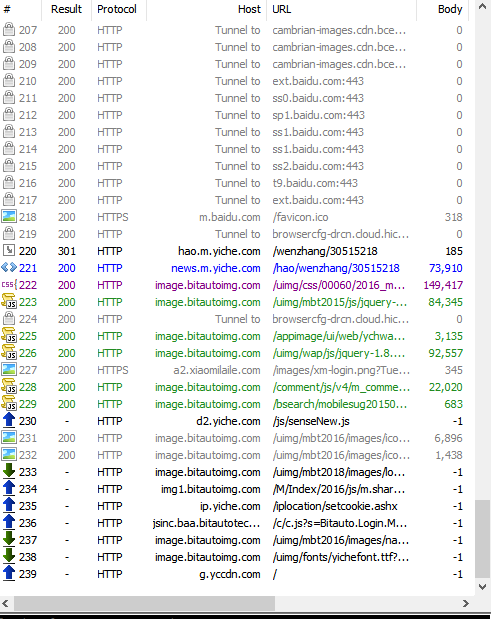Select URL ss0.baidu.com:443
The image size is (491, 619).
(x=318, y=98)
